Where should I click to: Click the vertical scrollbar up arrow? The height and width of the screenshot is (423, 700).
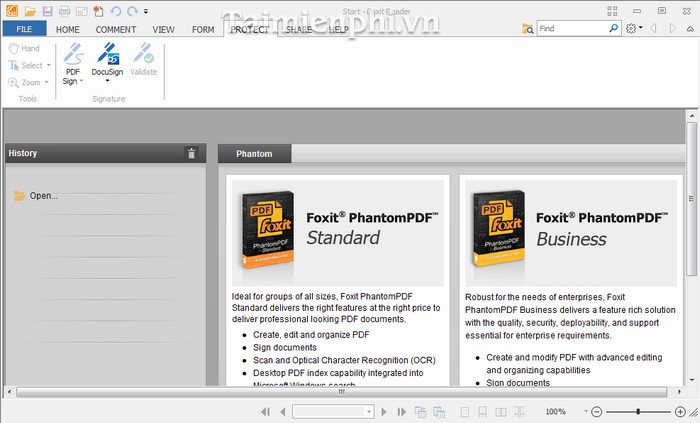692,116
